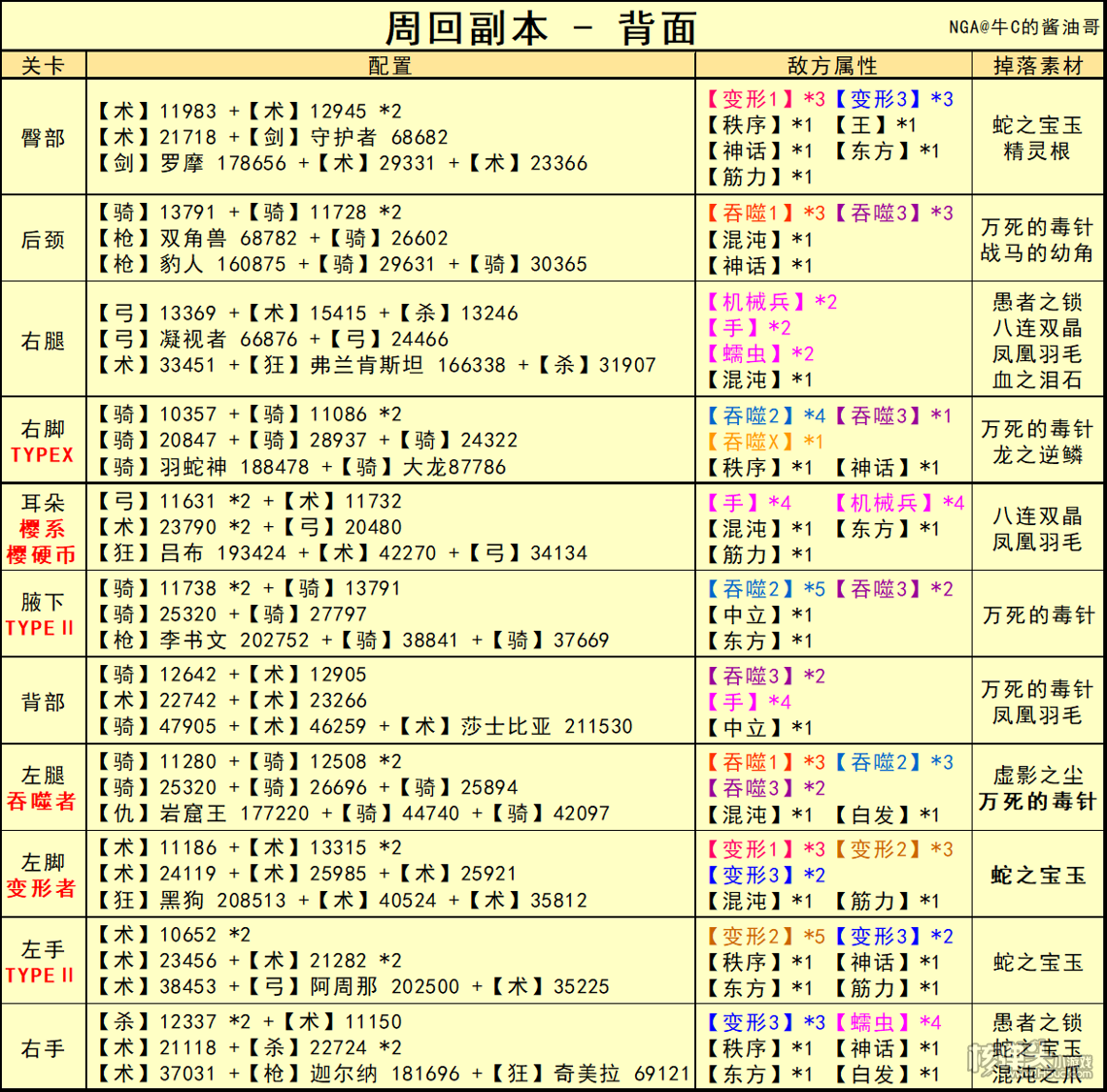Click 吕布 193424 entry
Image resolution: width=1107 pixels, height=1092 pixels.
[x=223, y=552]
